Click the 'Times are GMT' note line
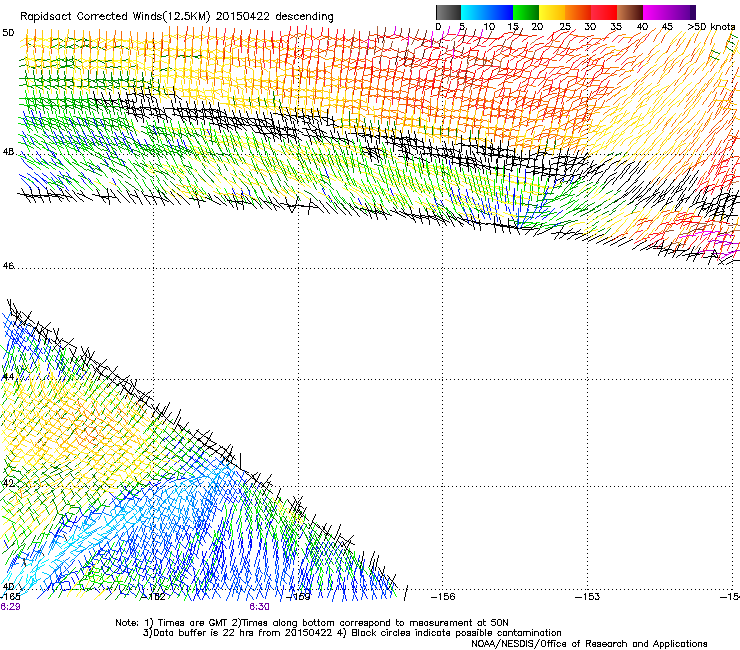 click(311, 623)
